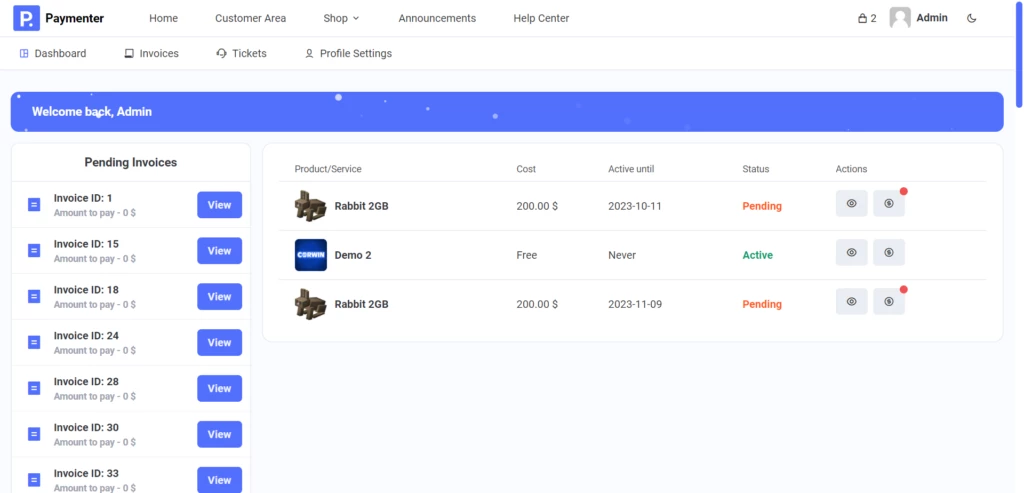Toggle dark mode moon icon

(972, 18)
